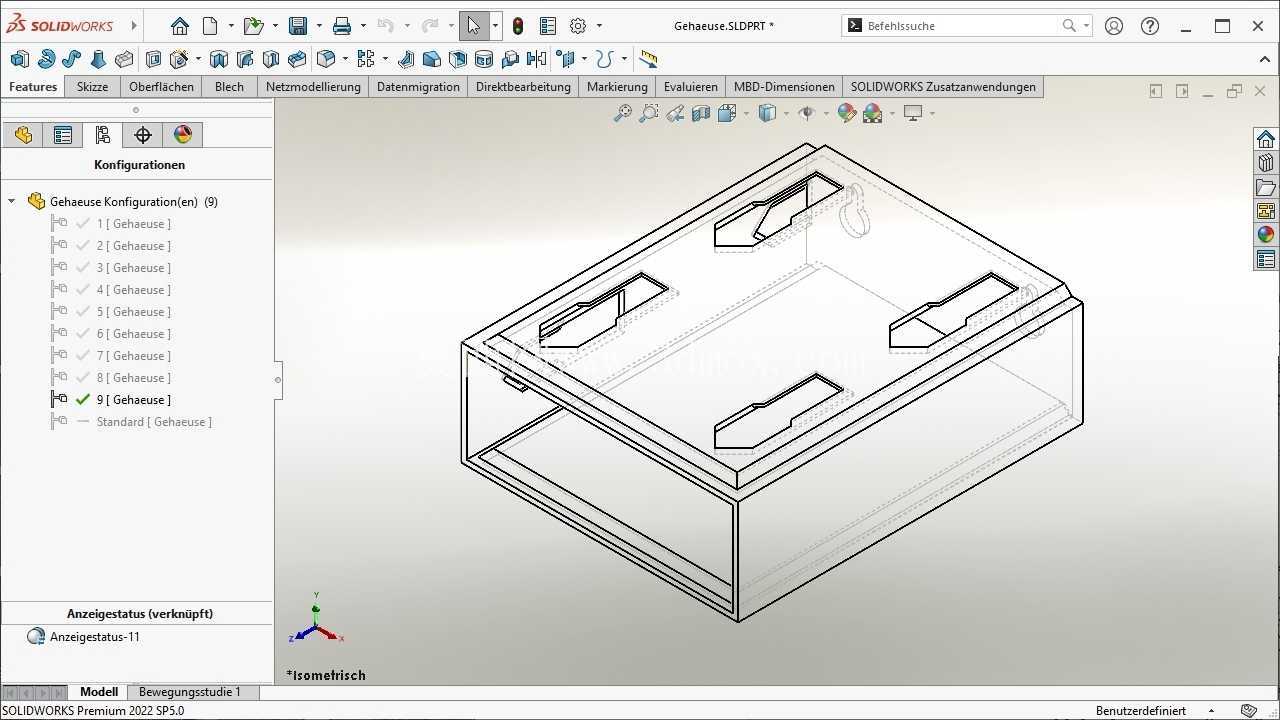Open the Display Style dropdown arrow
The width and height of the screenshot is (1280, 720).
786,113
